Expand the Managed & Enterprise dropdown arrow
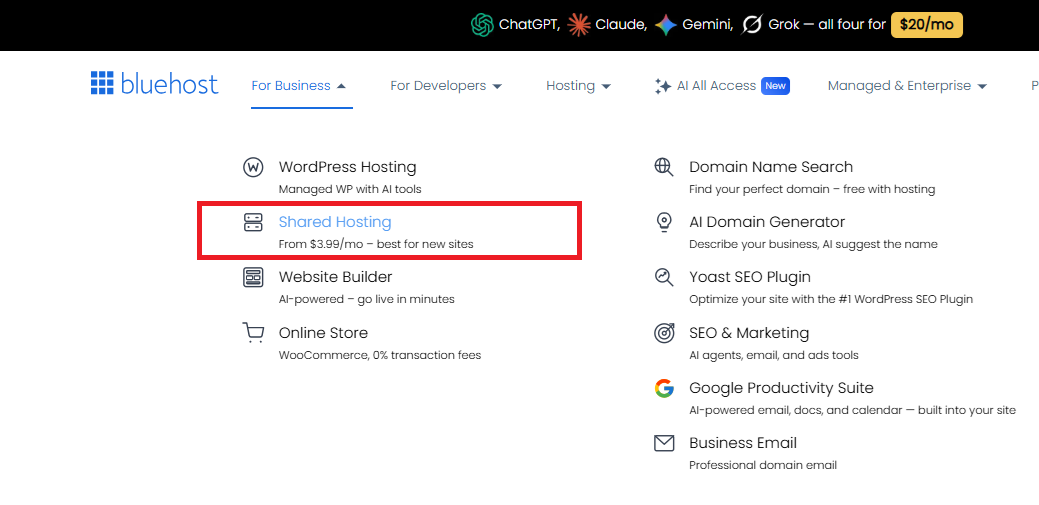 982,86
